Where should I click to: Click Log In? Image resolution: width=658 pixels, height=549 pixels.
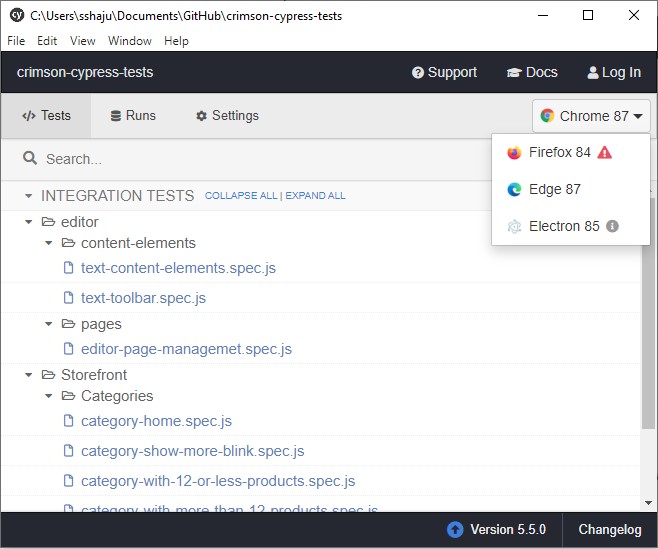(x=614, y=72)
